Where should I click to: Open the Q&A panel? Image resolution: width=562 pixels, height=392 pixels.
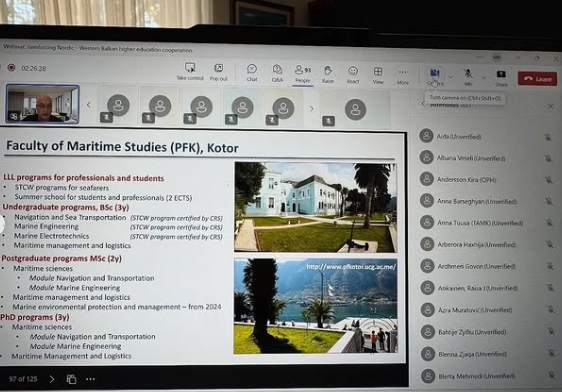point(277,73)
